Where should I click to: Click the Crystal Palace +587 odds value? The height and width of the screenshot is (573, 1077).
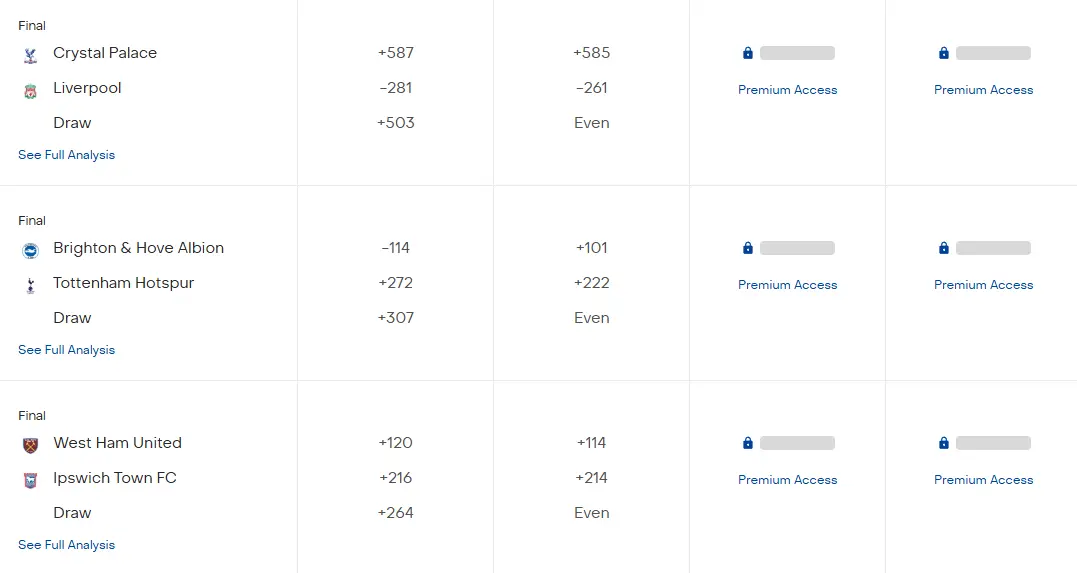tap(396, 53)
